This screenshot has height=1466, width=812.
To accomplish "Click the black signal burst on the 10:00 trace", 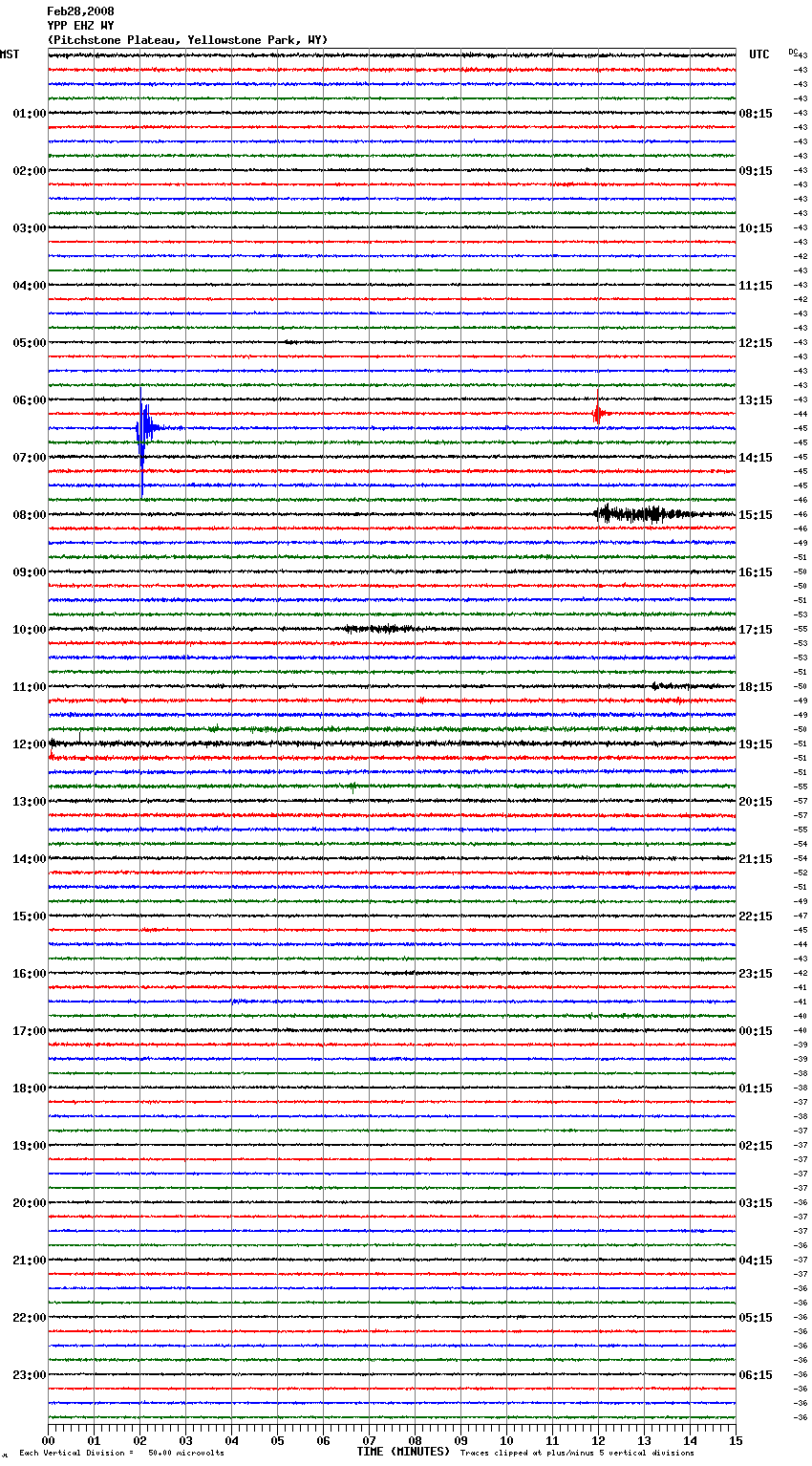I will tap(379, 629).
